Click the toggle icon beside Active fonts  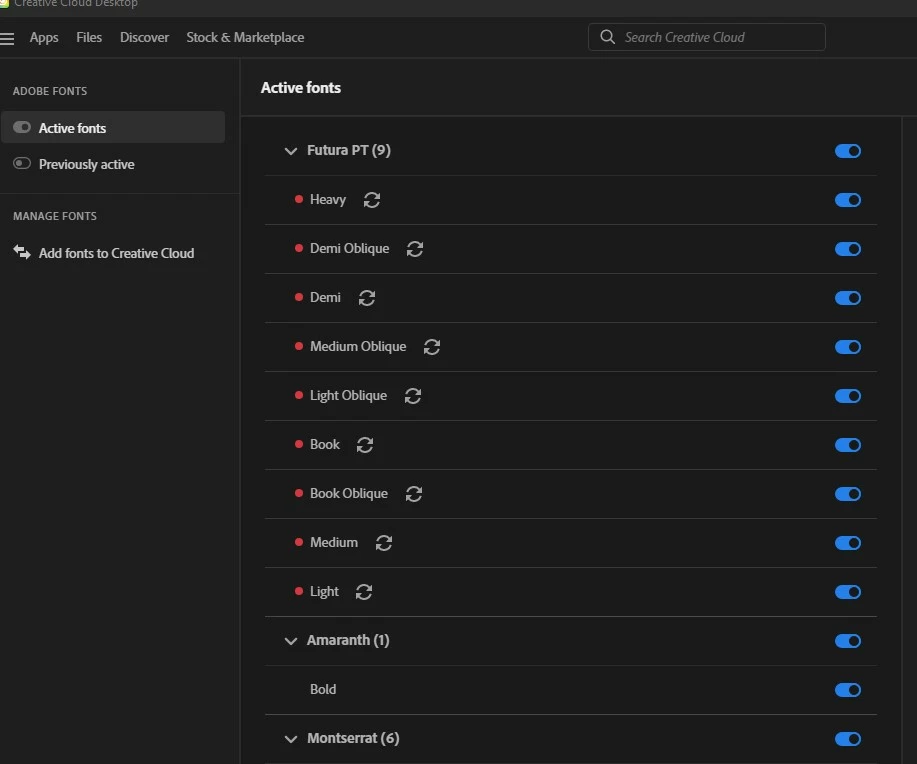click(22, 127)
